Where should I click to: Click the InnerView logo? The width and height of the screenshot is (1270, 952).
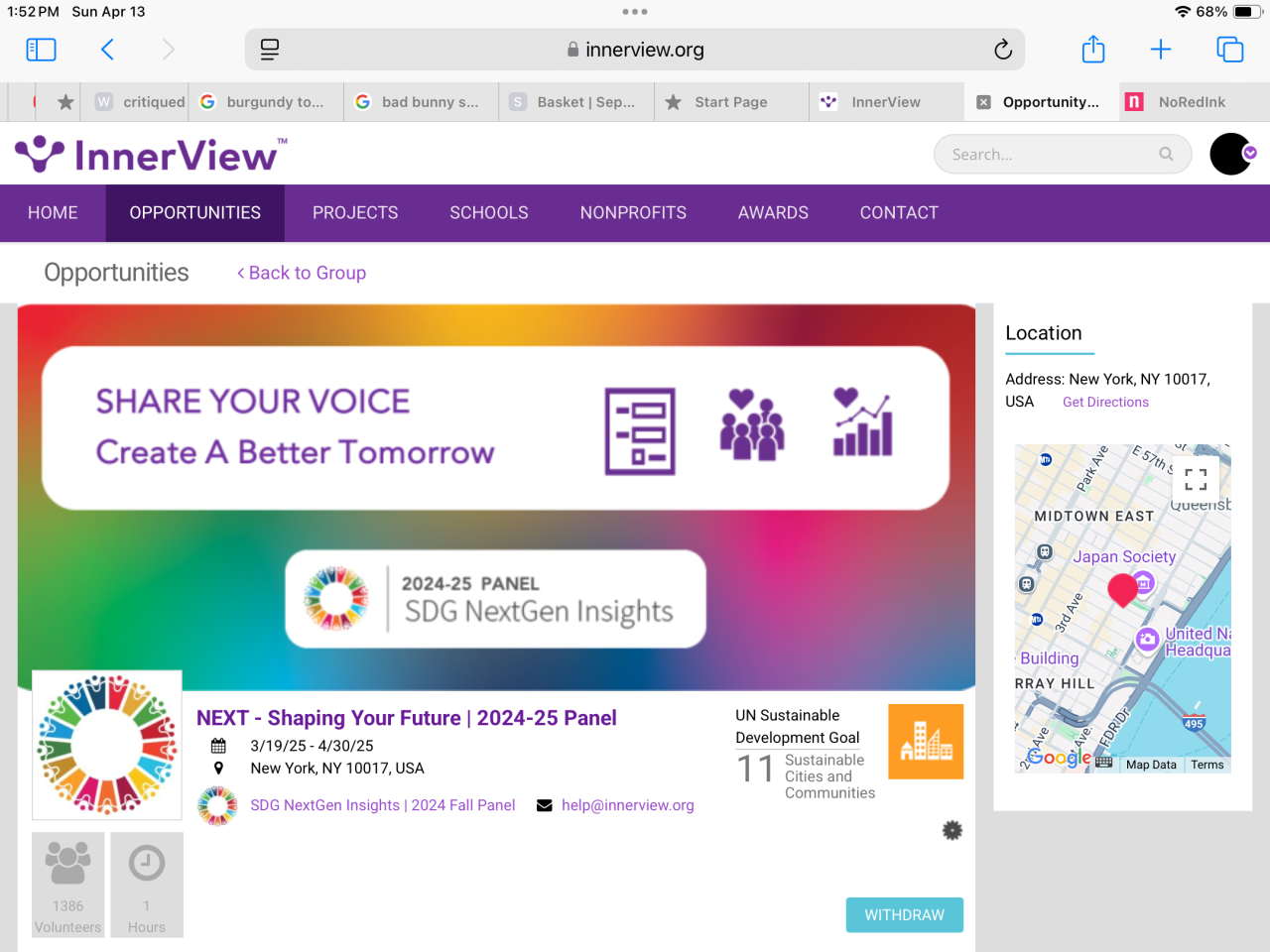[x=151, y=154]
